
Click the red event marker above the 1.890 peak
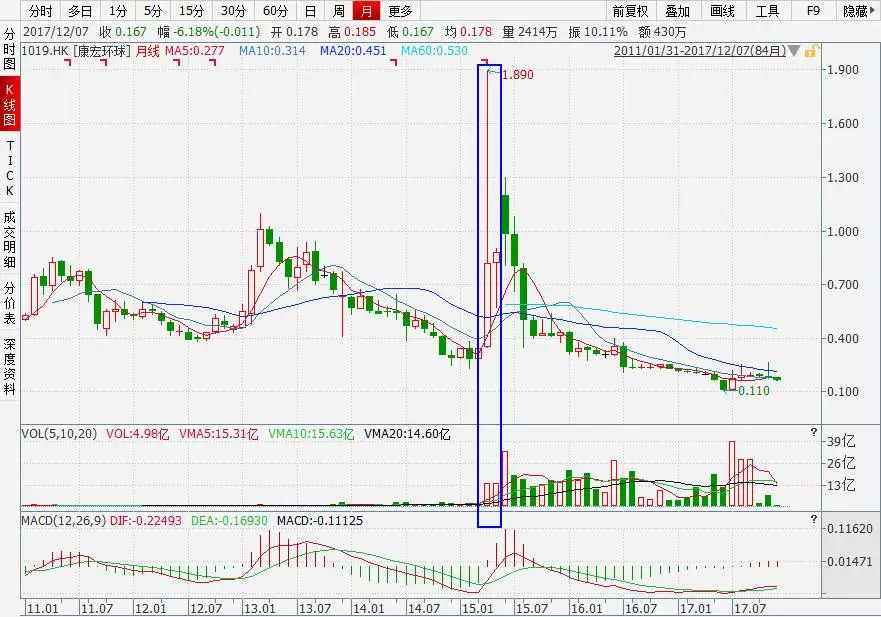[x=485, y=62]
